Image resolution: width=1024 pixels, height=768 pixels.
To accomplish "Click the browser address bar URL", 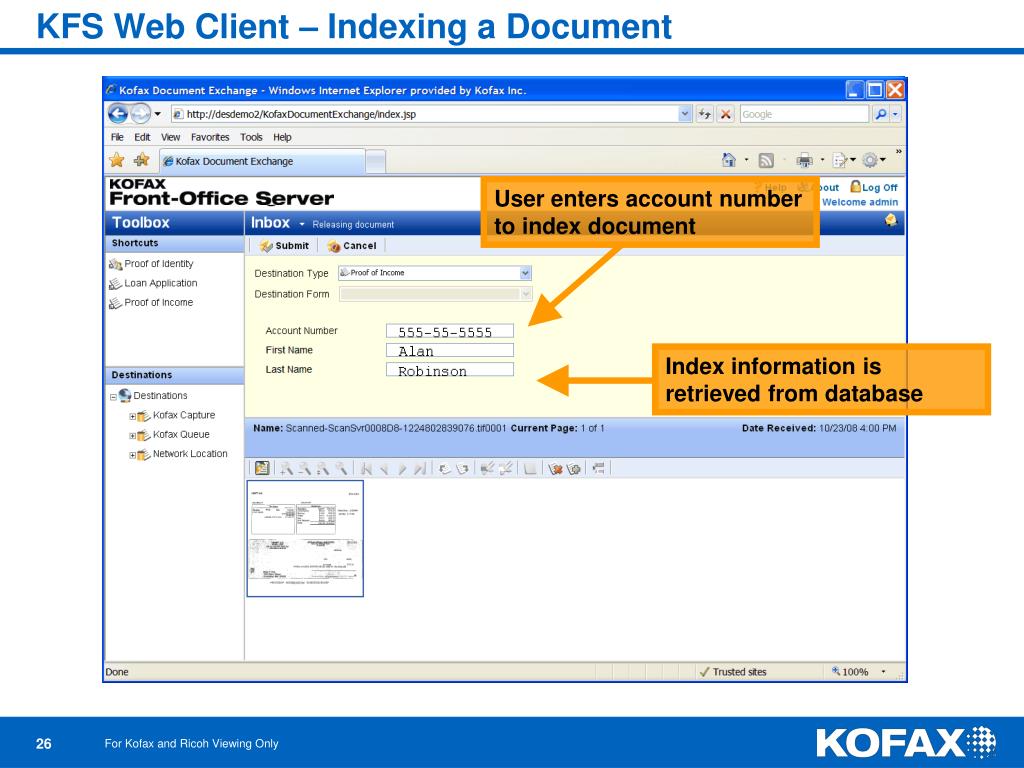I will point(424,114).
